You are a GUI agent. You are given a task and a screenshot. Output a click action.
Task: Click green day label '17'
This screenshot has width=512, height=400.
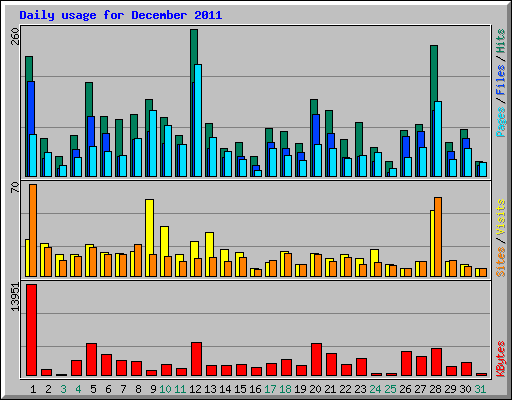pyautogui.click(x=270, y=389)
